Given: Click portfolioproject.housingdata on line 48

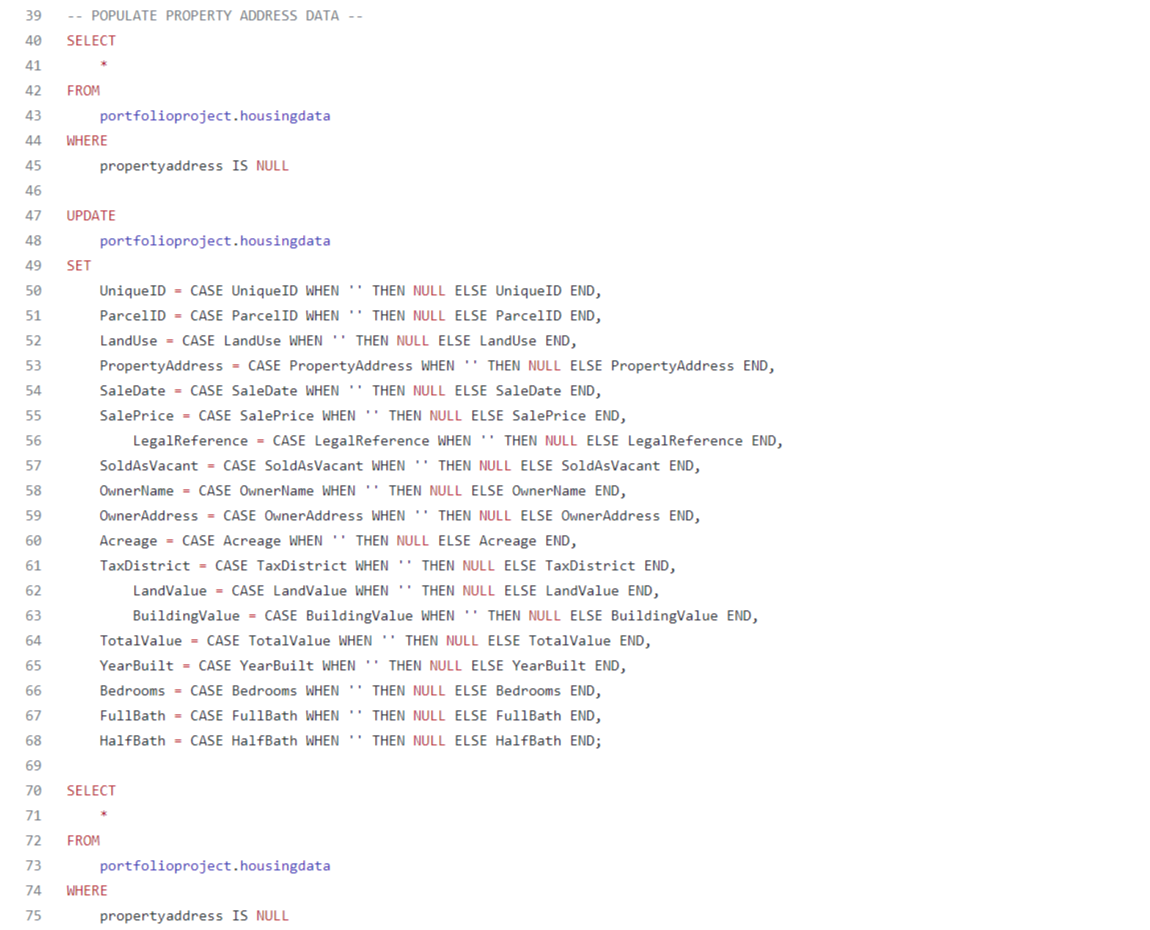Looking at the screenshot, I should [x=215, y=241].
